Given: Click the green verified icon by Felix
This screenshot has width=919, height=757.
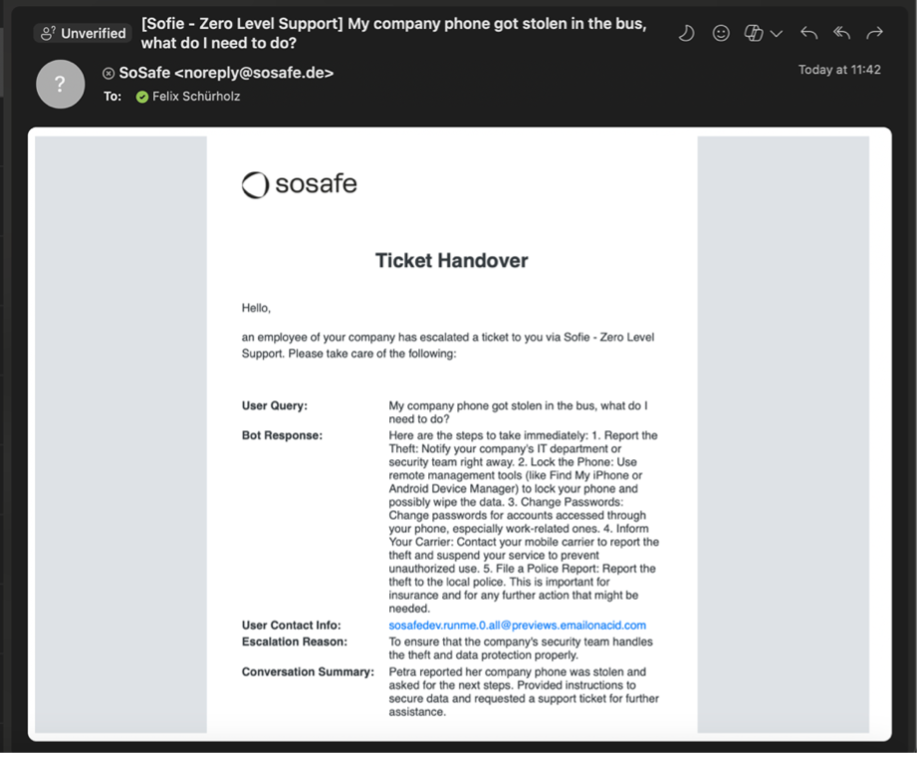Looking at the screenshot, I should pos(142,97).
